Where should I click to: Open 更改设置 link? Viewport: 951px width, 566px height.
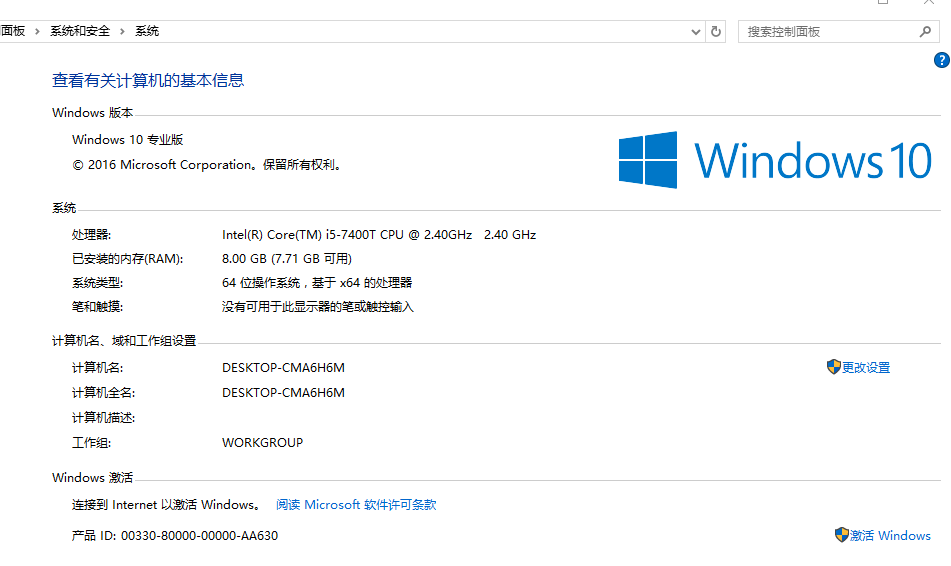pos(865,368)
